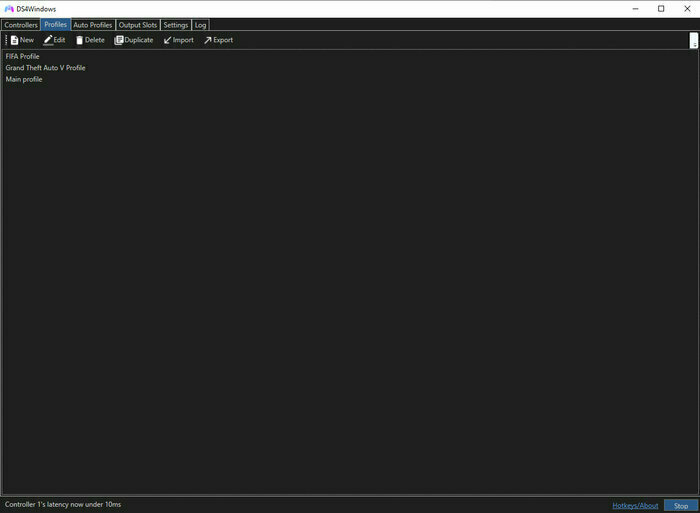Click the Import arrow icon
700x513 pixels.
coord(167,40)
